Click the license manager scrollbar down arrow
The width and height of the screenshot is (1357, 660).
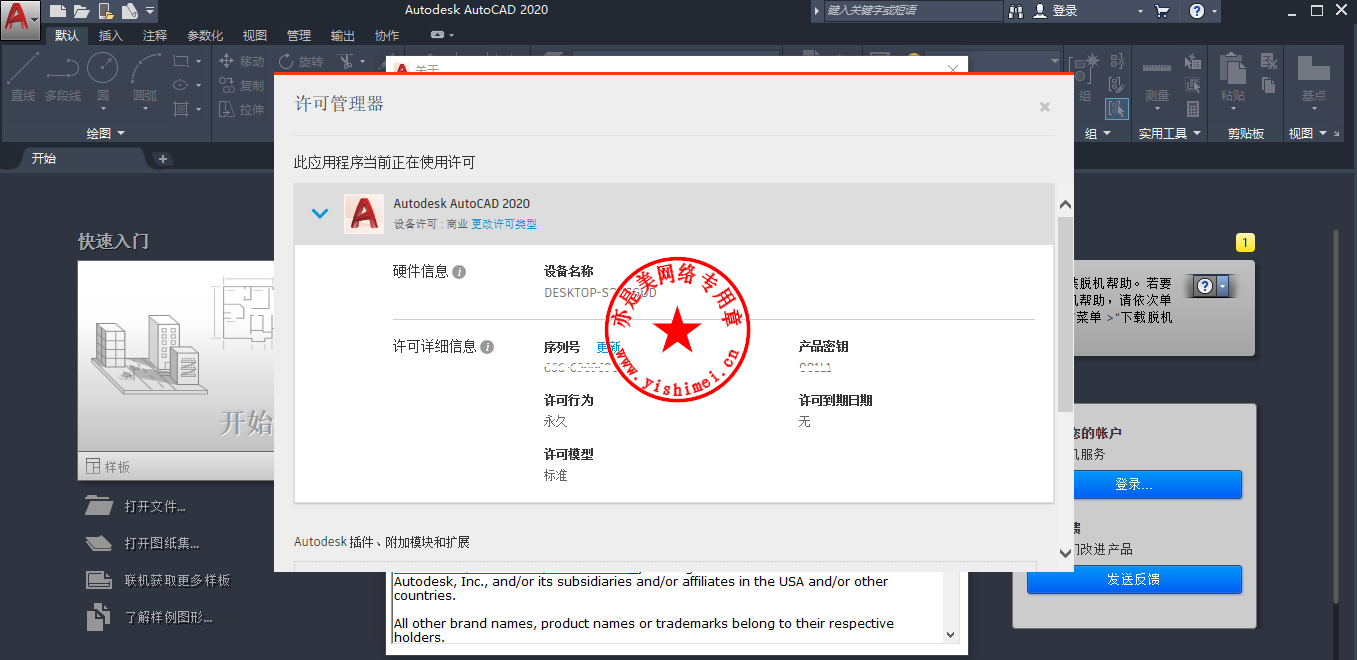[x=1065, y=552]
